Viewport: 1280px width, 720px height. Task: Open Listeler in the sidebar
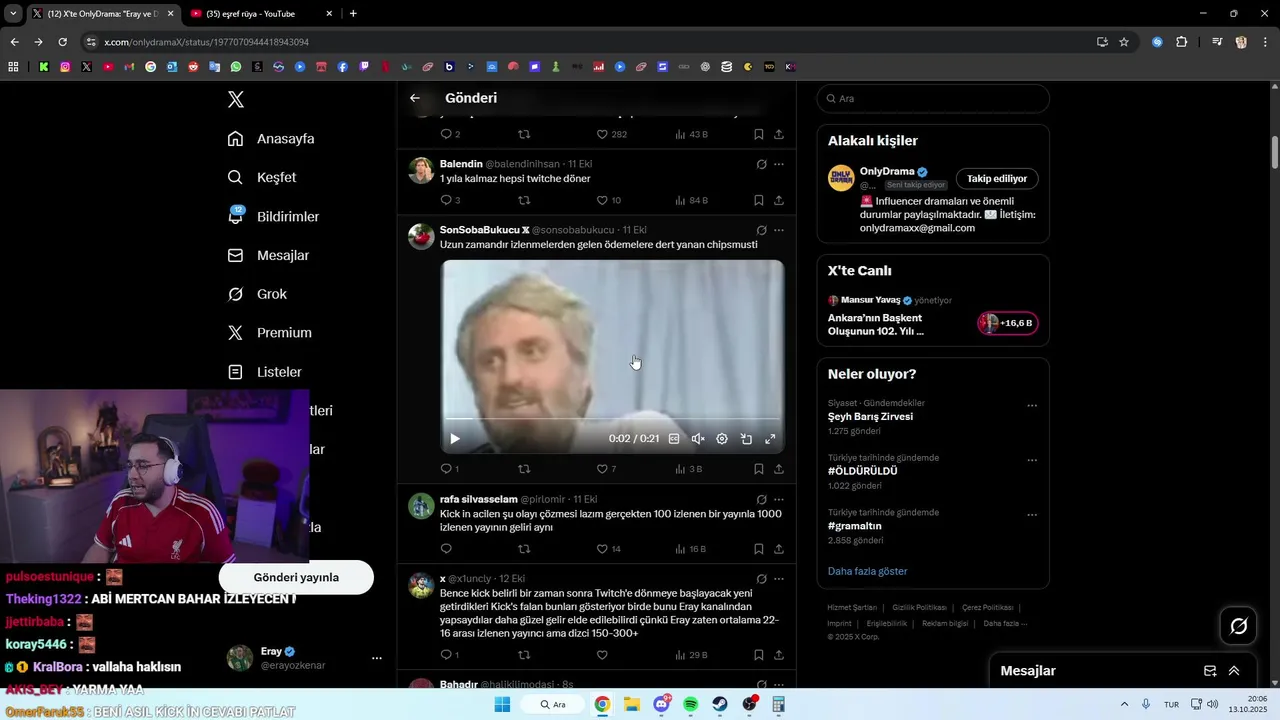pyautogui.click(x=265, y=372)
